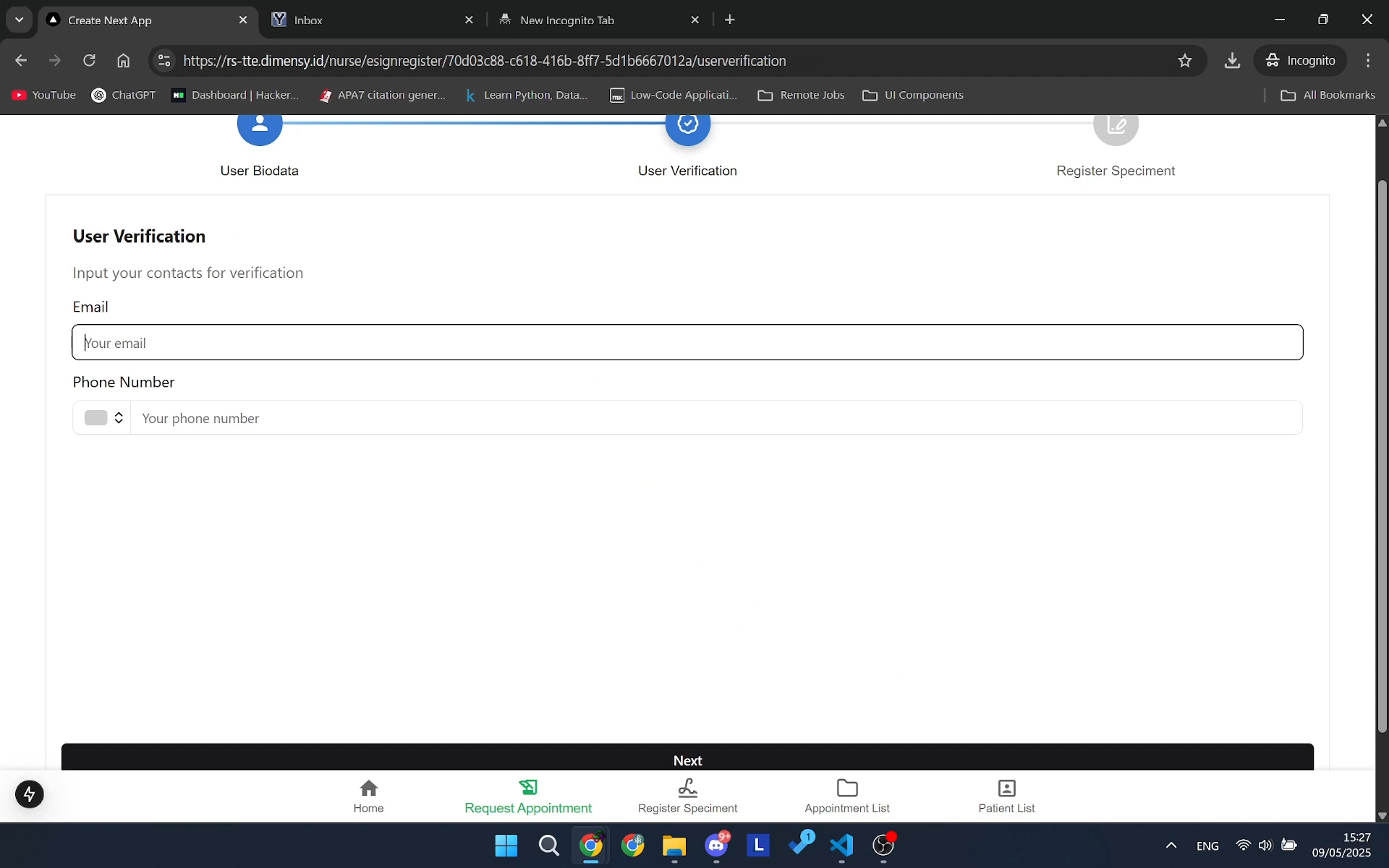
Task: Select the Request Appointment icon
Action: (x=527, y=787)
